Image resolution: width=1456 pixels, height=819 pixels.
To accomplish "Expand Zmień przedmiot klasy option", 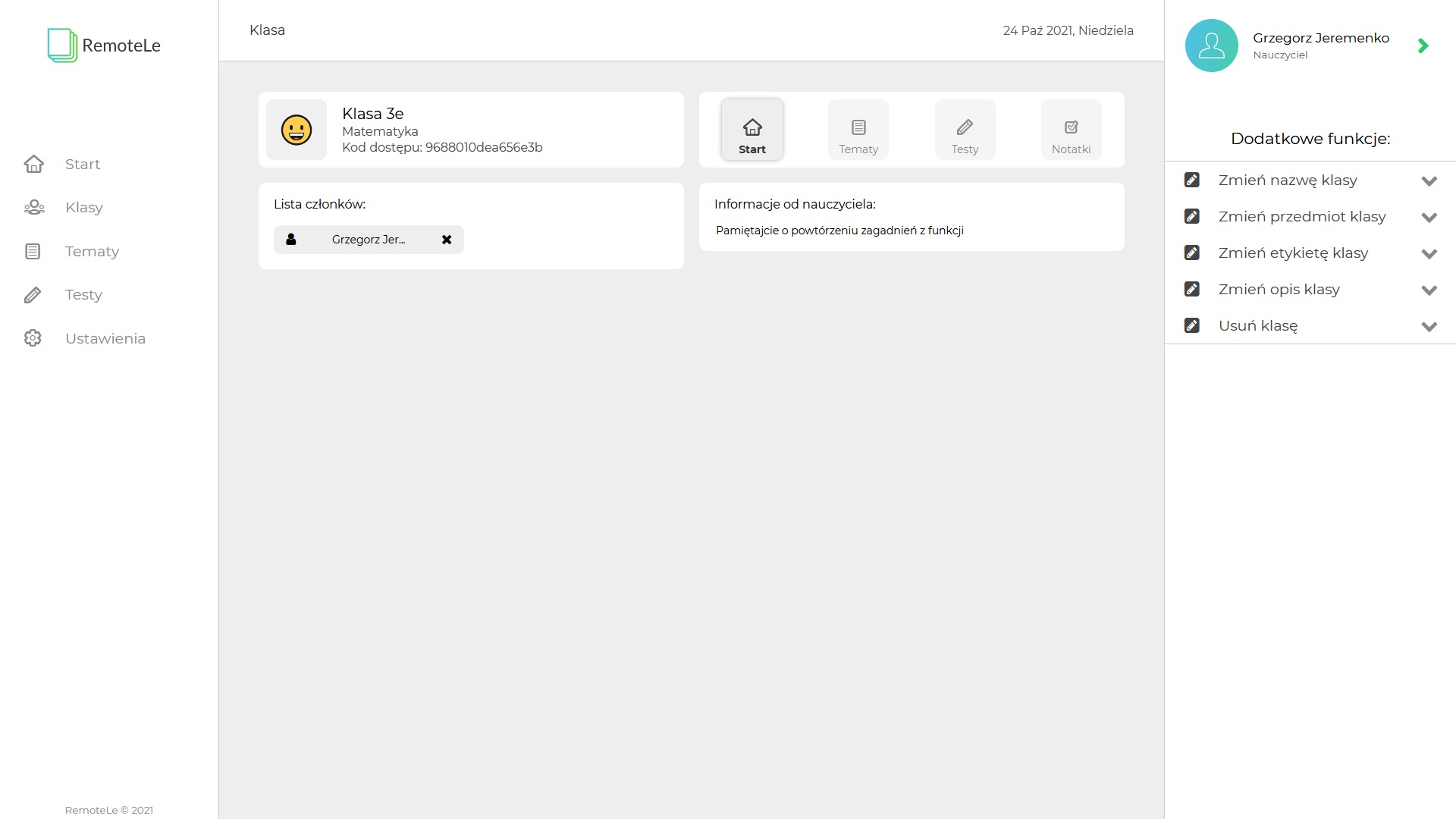I will tap(1429, 217).
